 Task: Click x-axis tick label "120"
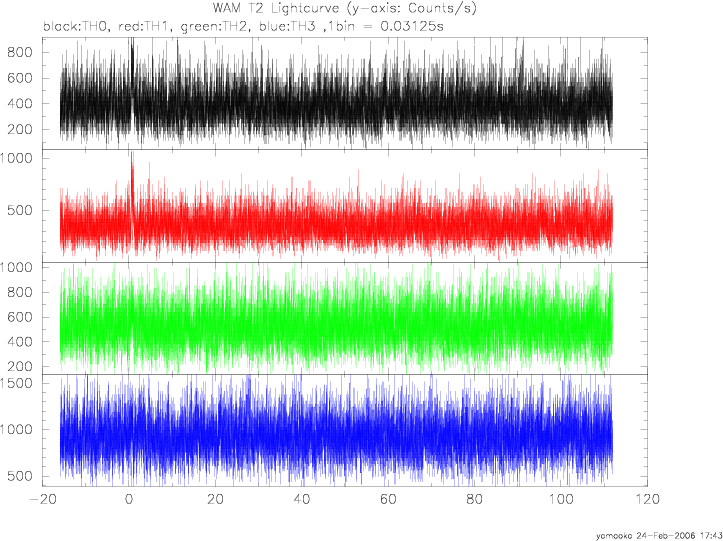[647, 500]
